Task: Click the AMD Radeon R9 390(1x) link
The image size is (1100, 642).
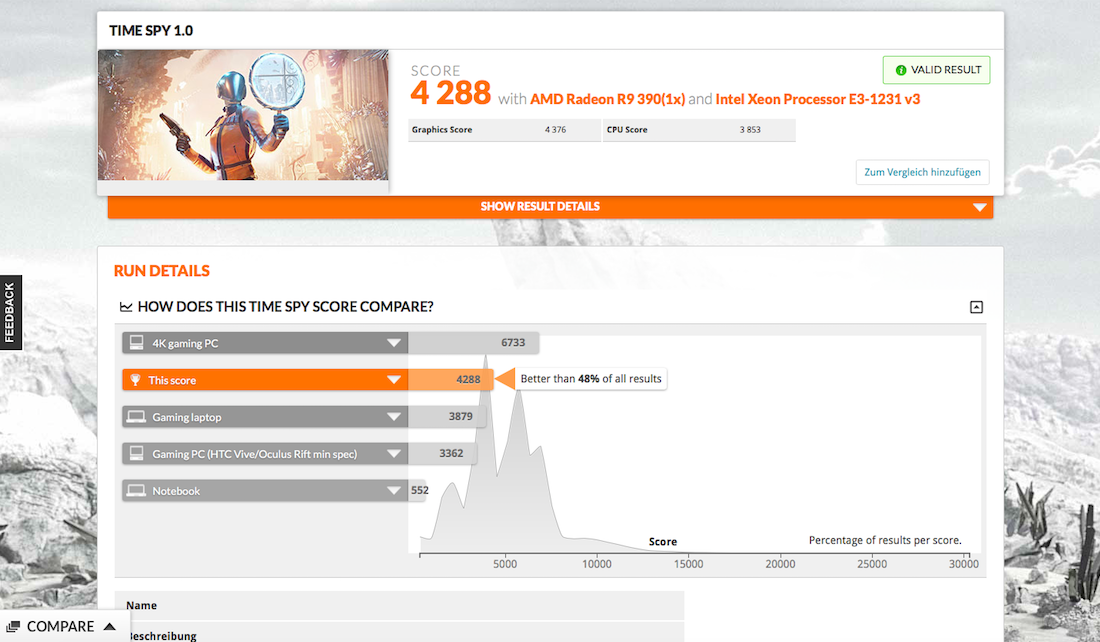Action: click(x=608, y=99)
